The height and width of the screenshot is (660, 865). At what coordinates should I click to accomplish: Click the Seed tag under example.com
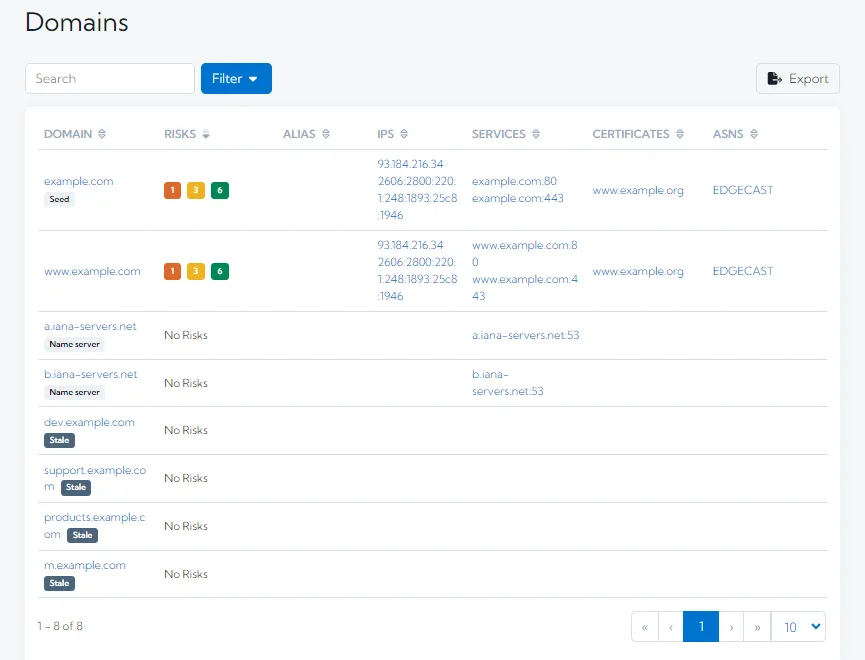59,199
